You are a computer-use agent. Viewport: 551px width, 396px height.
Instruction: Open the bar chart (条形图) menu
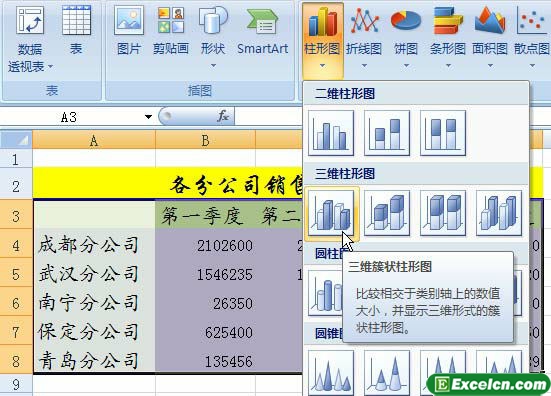(448, 37)
